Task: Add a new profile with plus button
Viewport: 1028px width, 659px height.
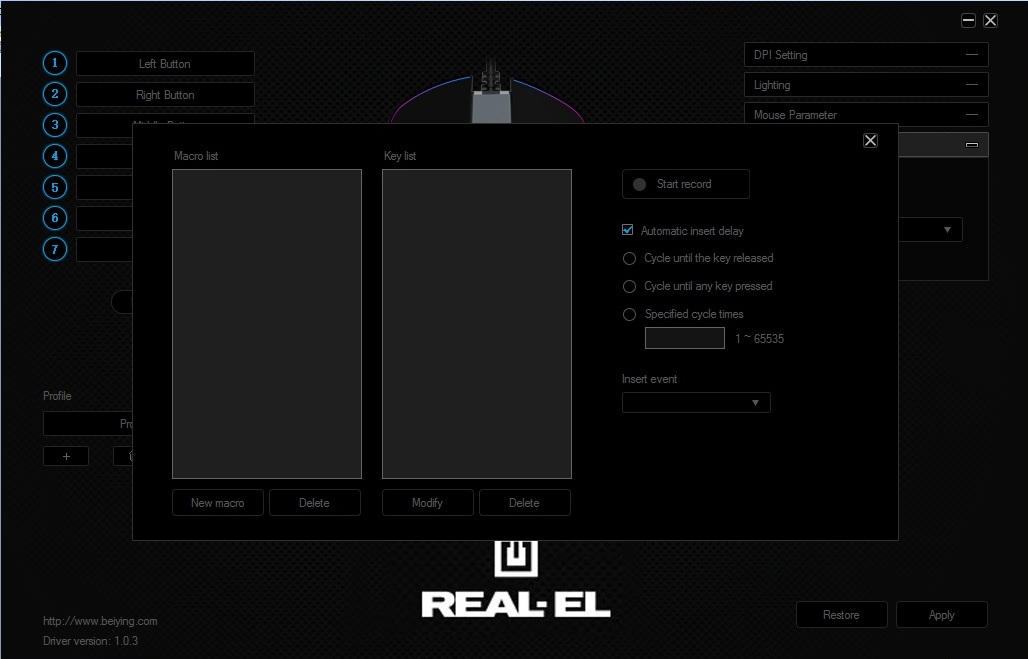Action: (66, 456)
